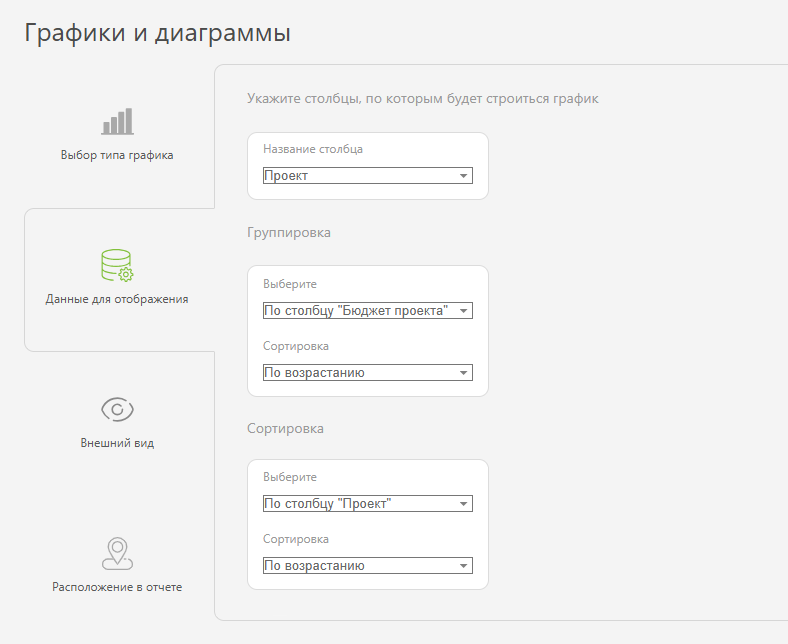
Task: Click the 'Укажите столбцы' instruction text
Action: 423,99
